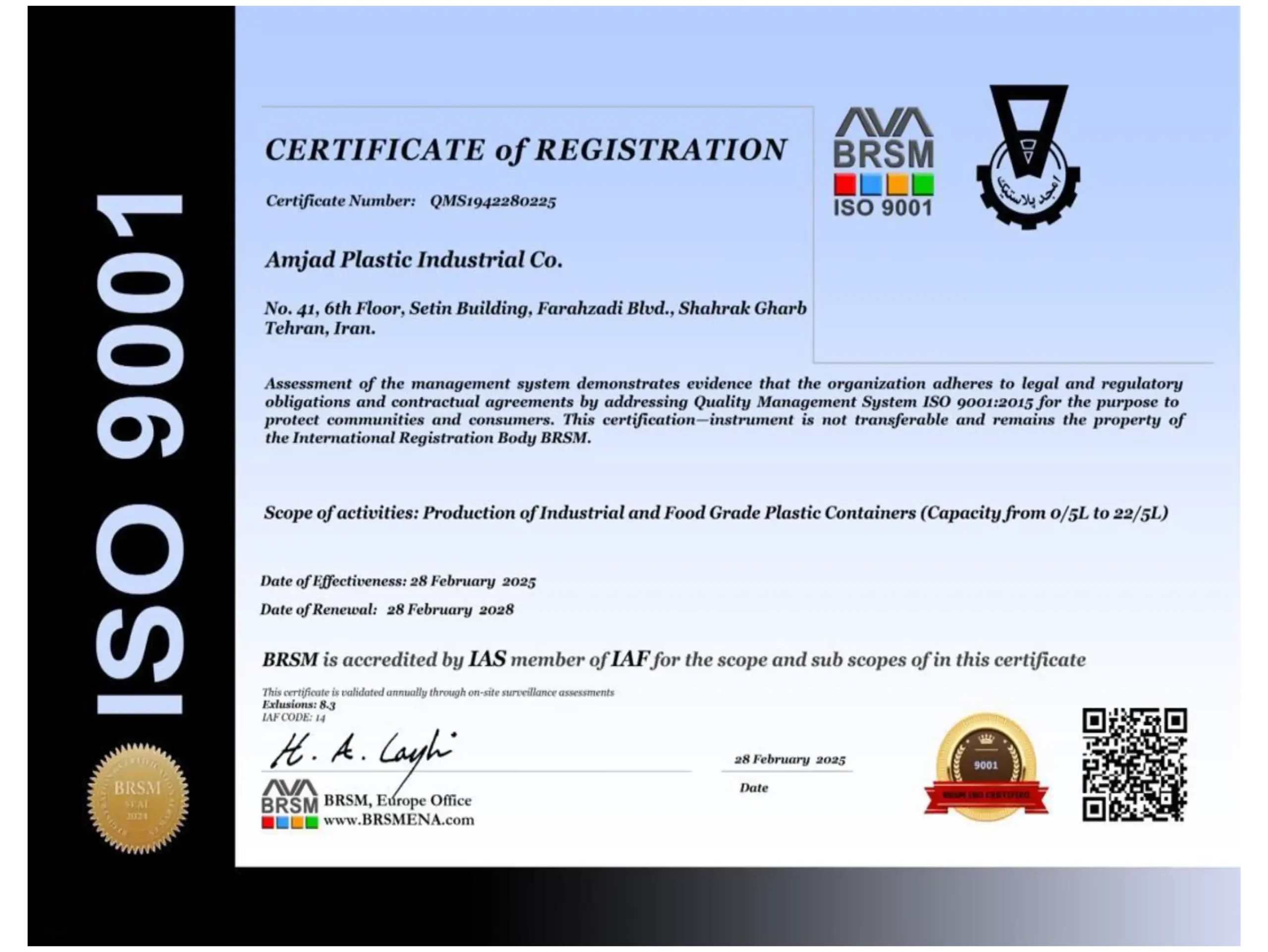This screenshot has width=1268, height=952.
Task: Click Date of Renewal 28 February 2028
Action: pyautogui.click(x=387, y=609)
